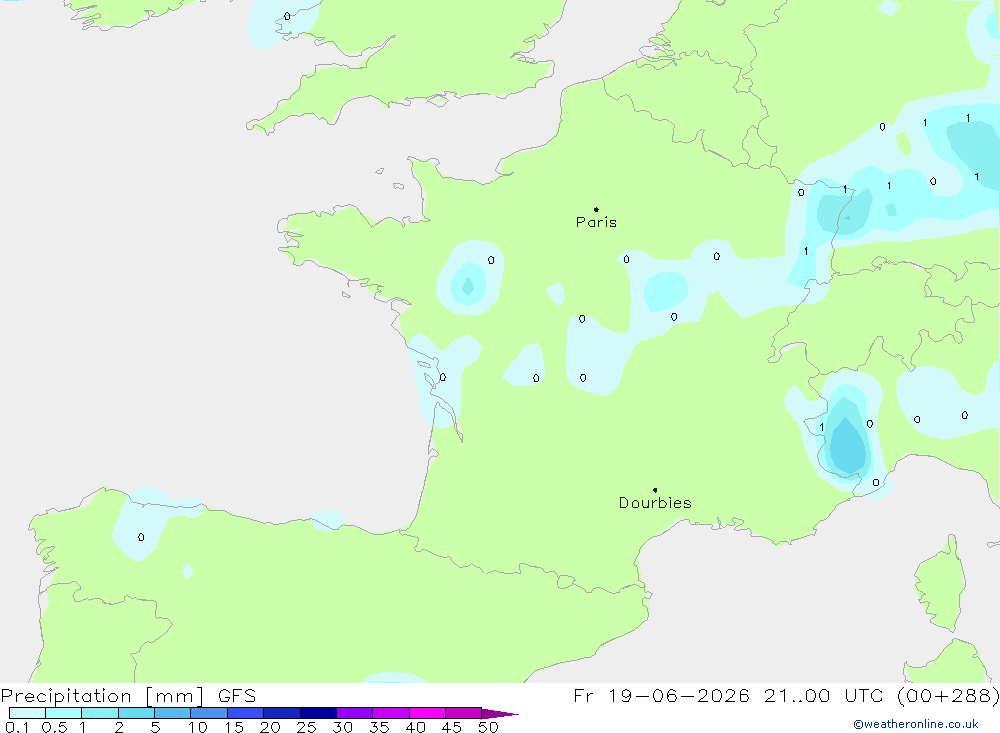Pick the 20–25 mm legend color swatch
The height and width of the screenshot is (733, 1000).
coord(282,713)
